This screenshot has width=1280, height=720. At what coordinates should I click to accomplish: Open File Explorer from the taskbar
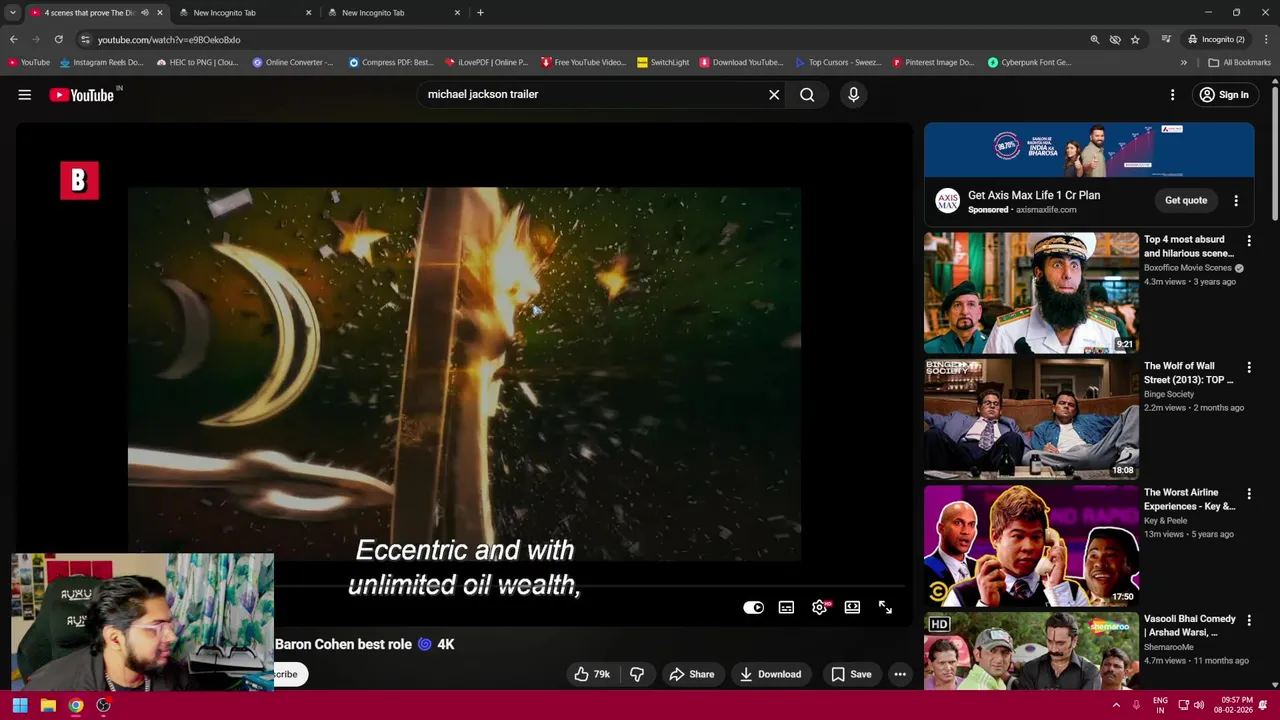point(48,705)
